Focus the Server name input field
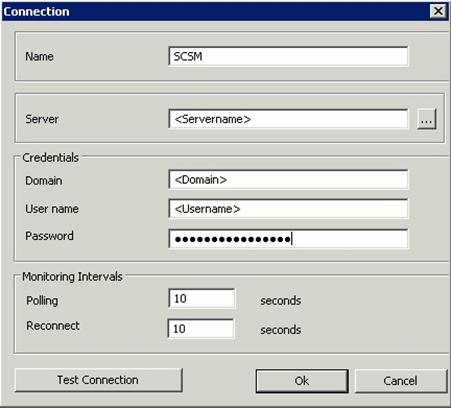The height and width of the screenshot is (408, 451). pyautogui.click(x=288, y=119)
